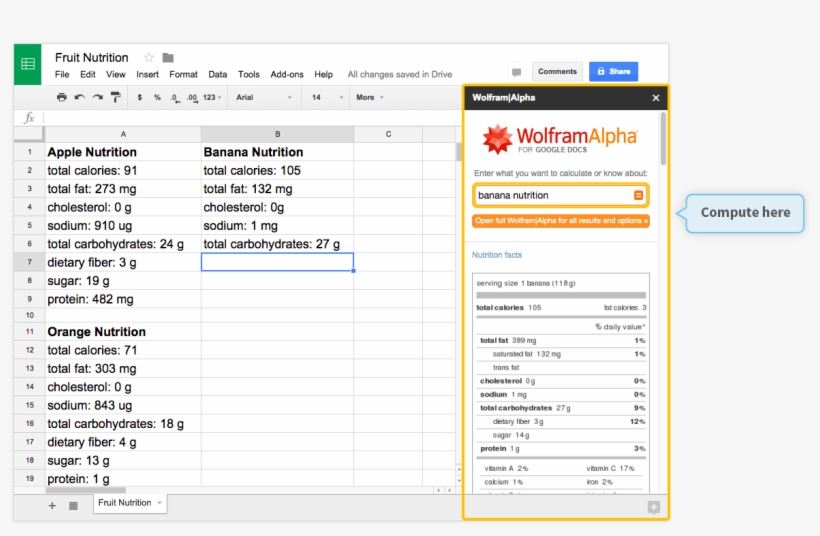820x536 pixels.
Task: Open the Fruit Nutrition sheet tab menu arrow
Action: click(160, 503)
